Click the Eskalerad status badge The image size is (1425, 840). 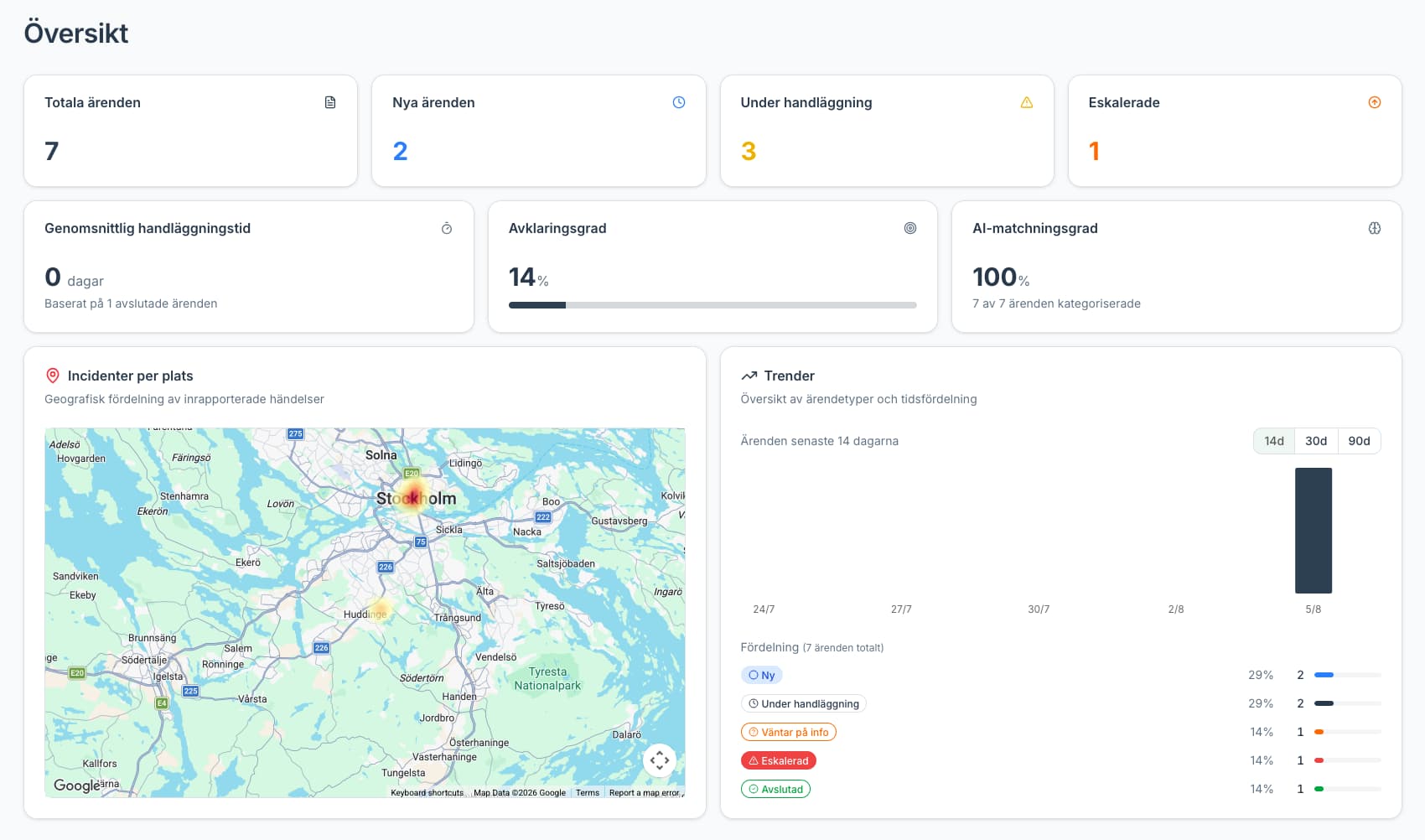click(779, 760)
